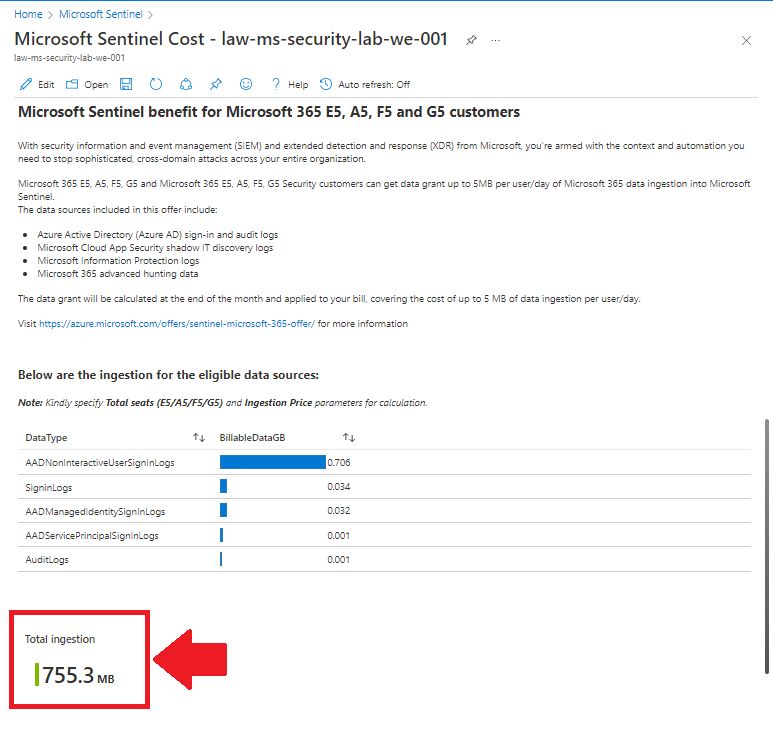Screen dimensions: 773x745
Task: Click the 0.706 billable value
Action: click(x=339, y=462)
